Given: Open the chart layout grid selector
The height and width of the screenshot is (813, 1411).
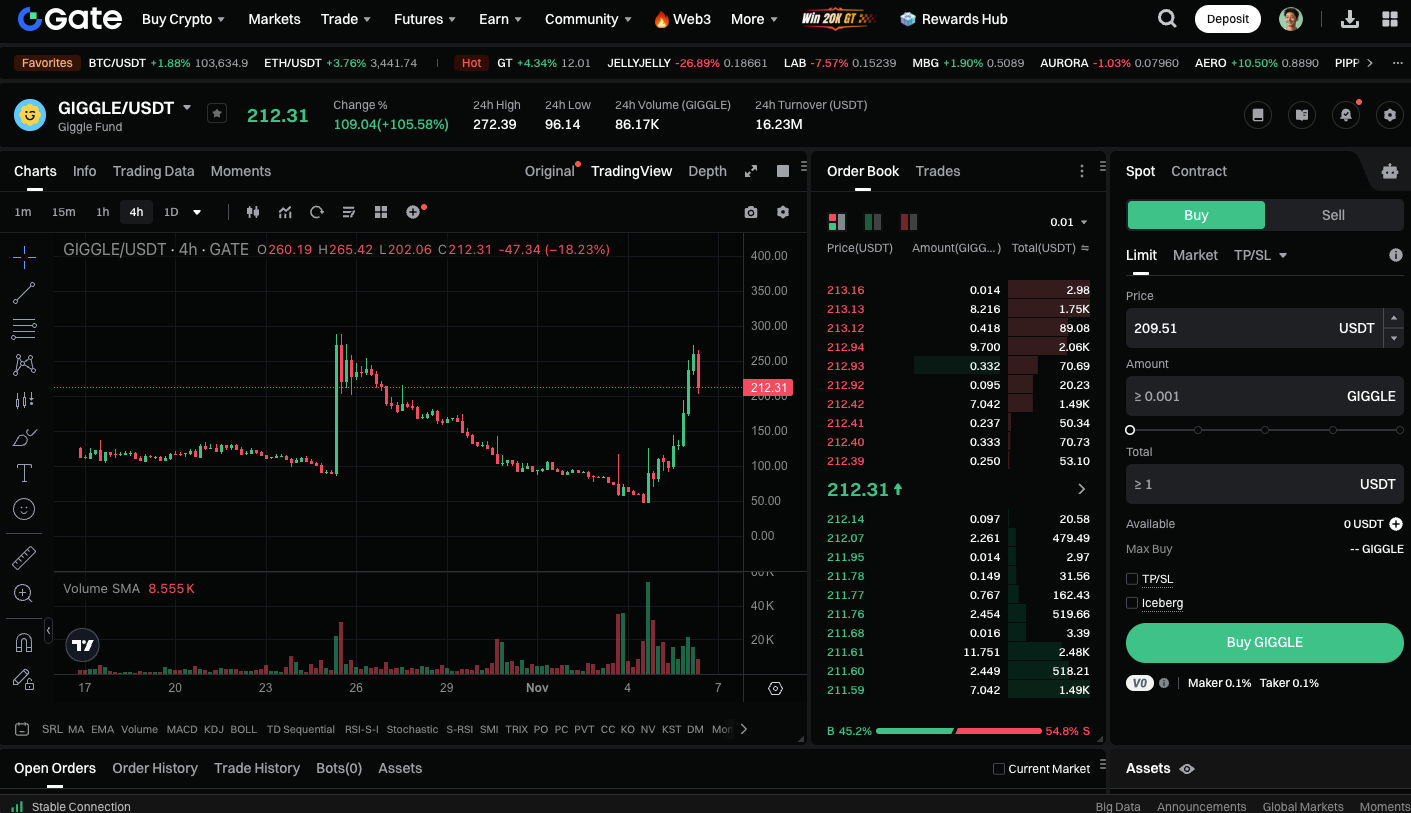Looking at the screenshot, I should [381, 212].
